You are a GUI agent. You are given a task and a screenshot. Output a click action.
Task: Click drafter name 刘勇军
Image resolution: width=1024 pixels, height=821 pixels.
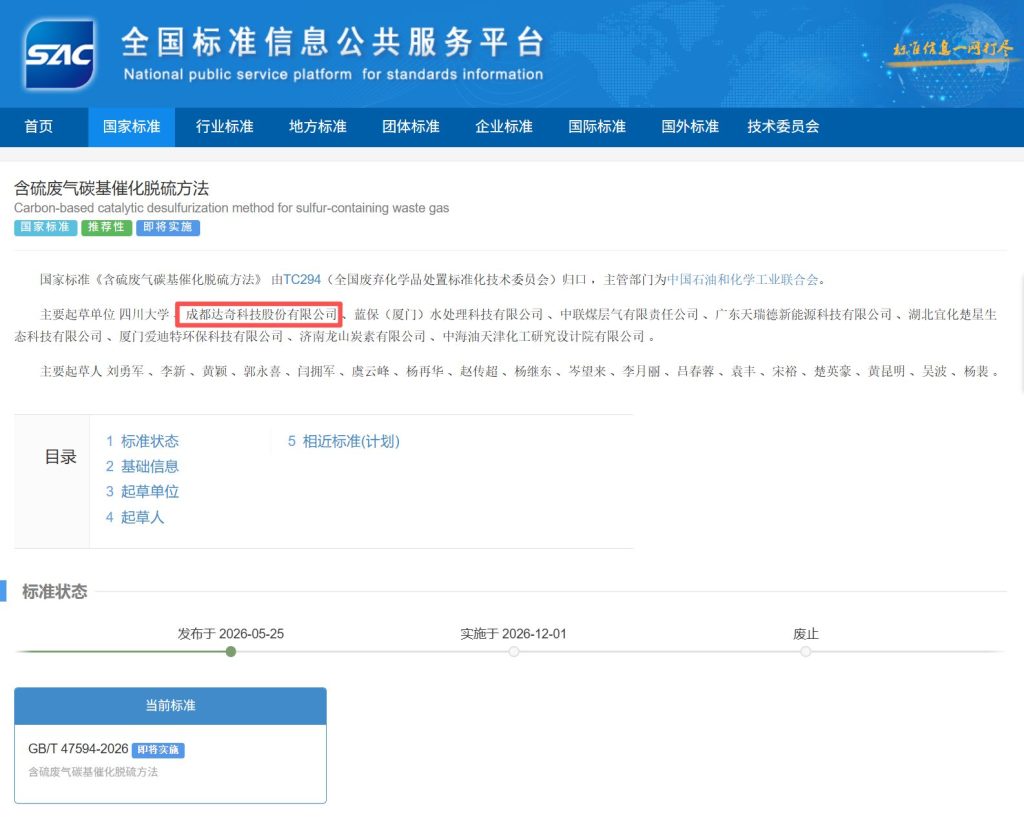[125, 372]
